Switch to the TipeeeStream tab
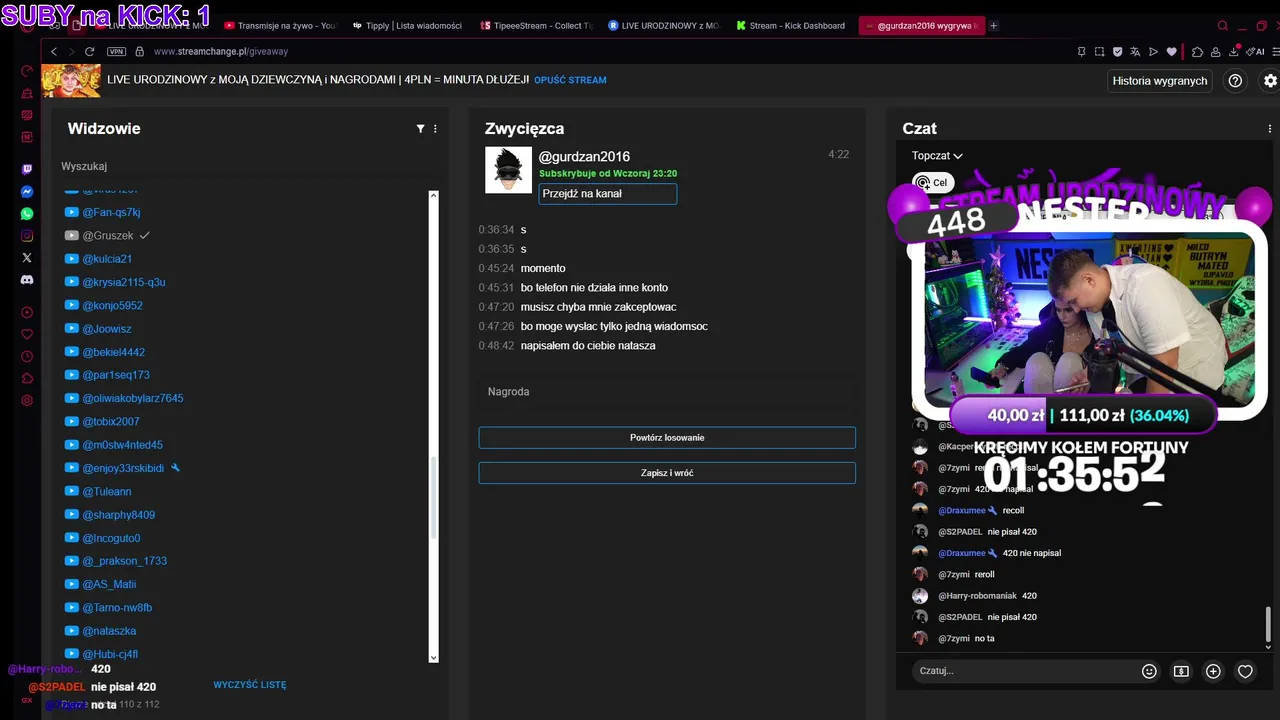The image size is (1280, 720). [x=536, y=25]
